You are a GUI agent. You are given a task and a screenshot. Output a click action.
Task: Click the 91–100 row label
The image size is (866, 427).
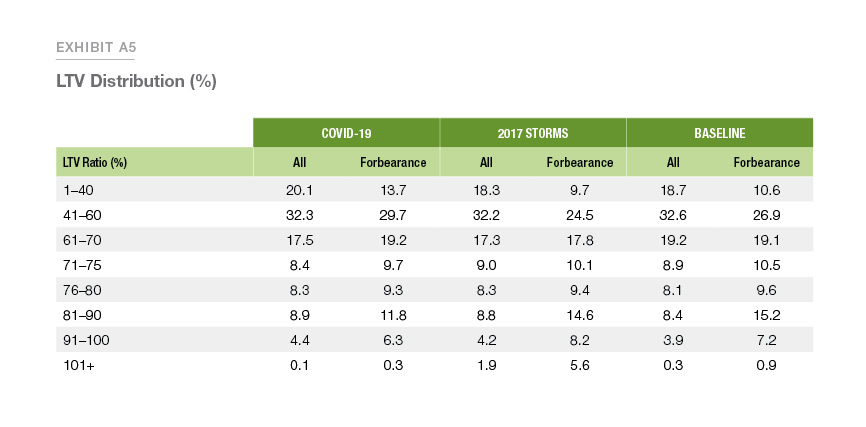point(86,341)
